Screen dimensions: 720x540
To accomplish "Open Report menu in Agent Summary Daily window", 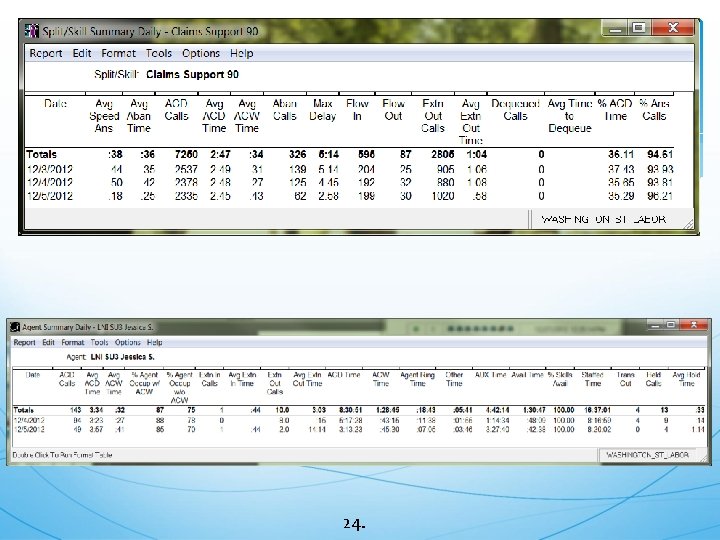I will pos(24,343).
